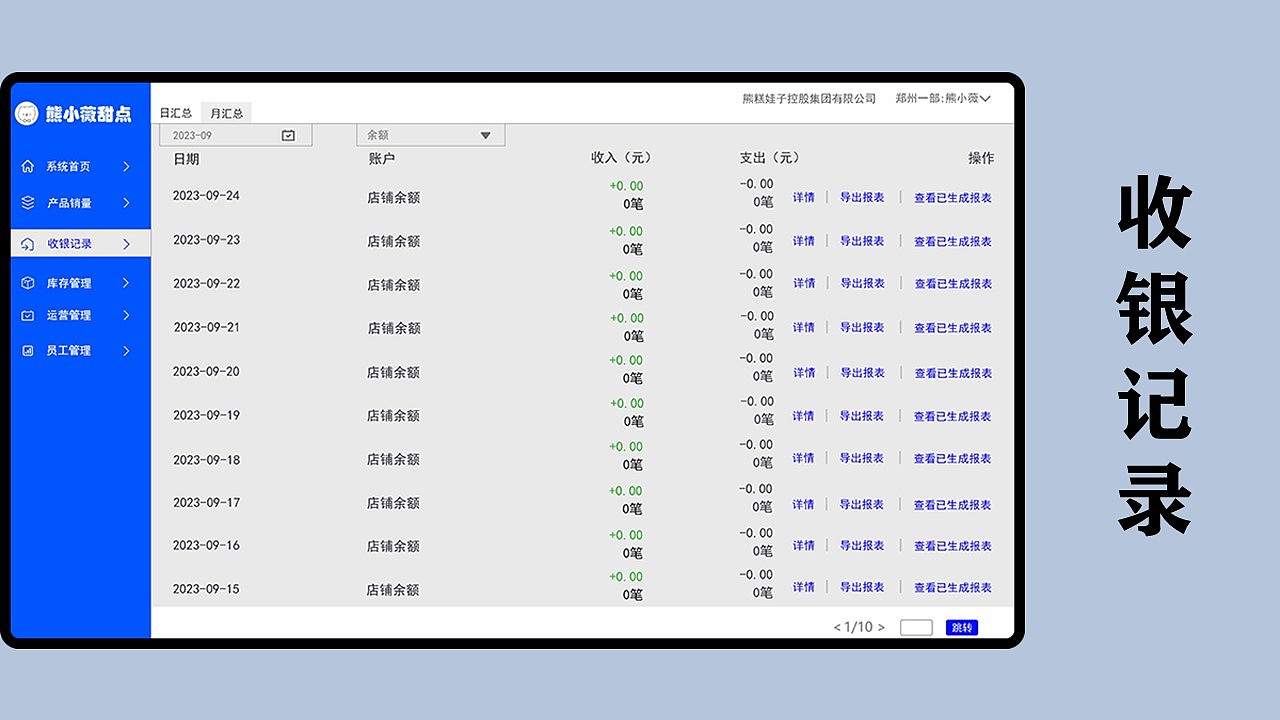Screen dimensions: 1280x720
Task: Open 详情 for 2023-09-20
Action: 804,373
